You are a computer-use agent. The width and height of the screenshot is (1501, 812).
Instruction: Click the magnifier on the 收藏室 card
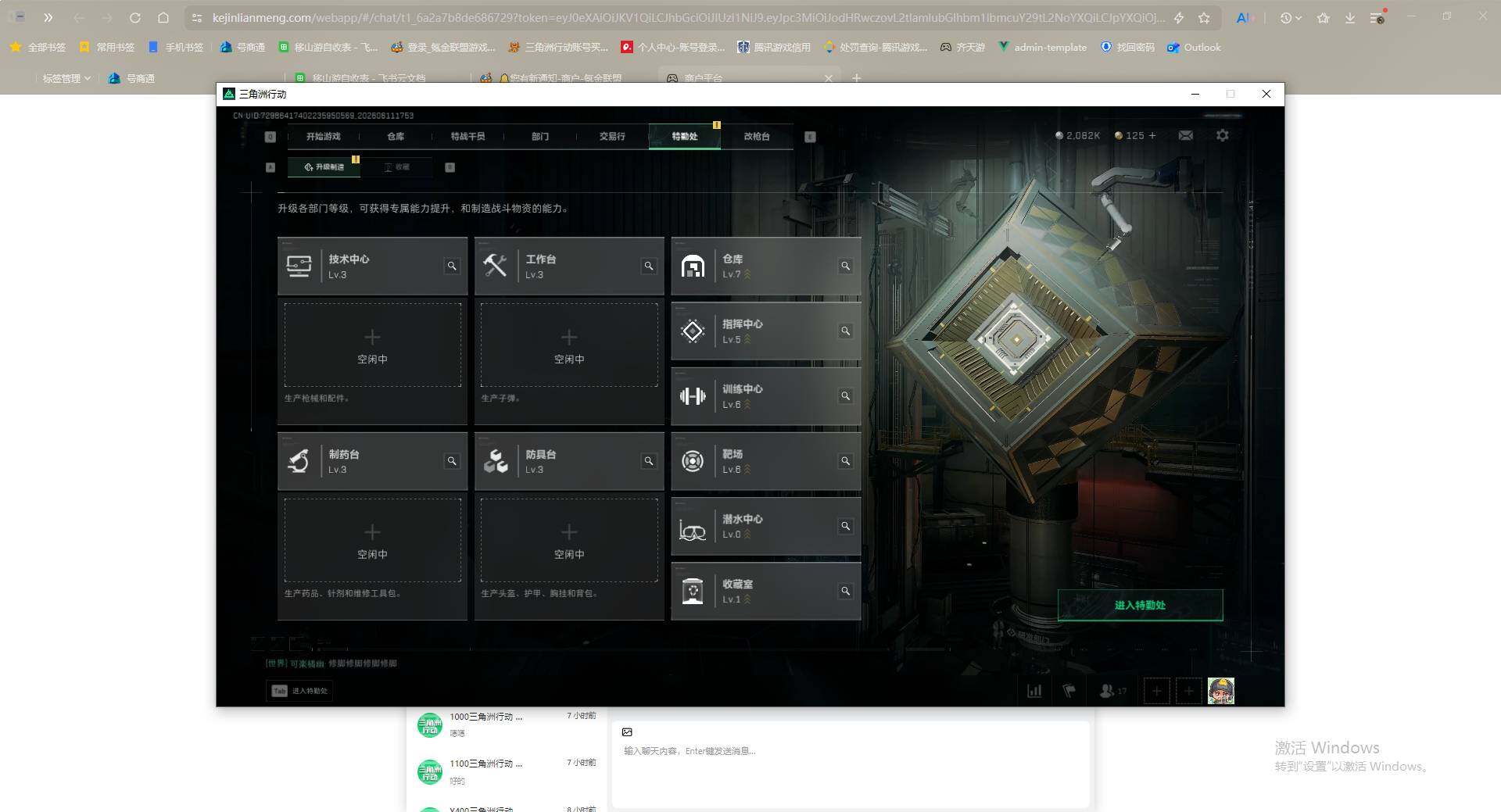pyautogui.click(x=846, y=591)
